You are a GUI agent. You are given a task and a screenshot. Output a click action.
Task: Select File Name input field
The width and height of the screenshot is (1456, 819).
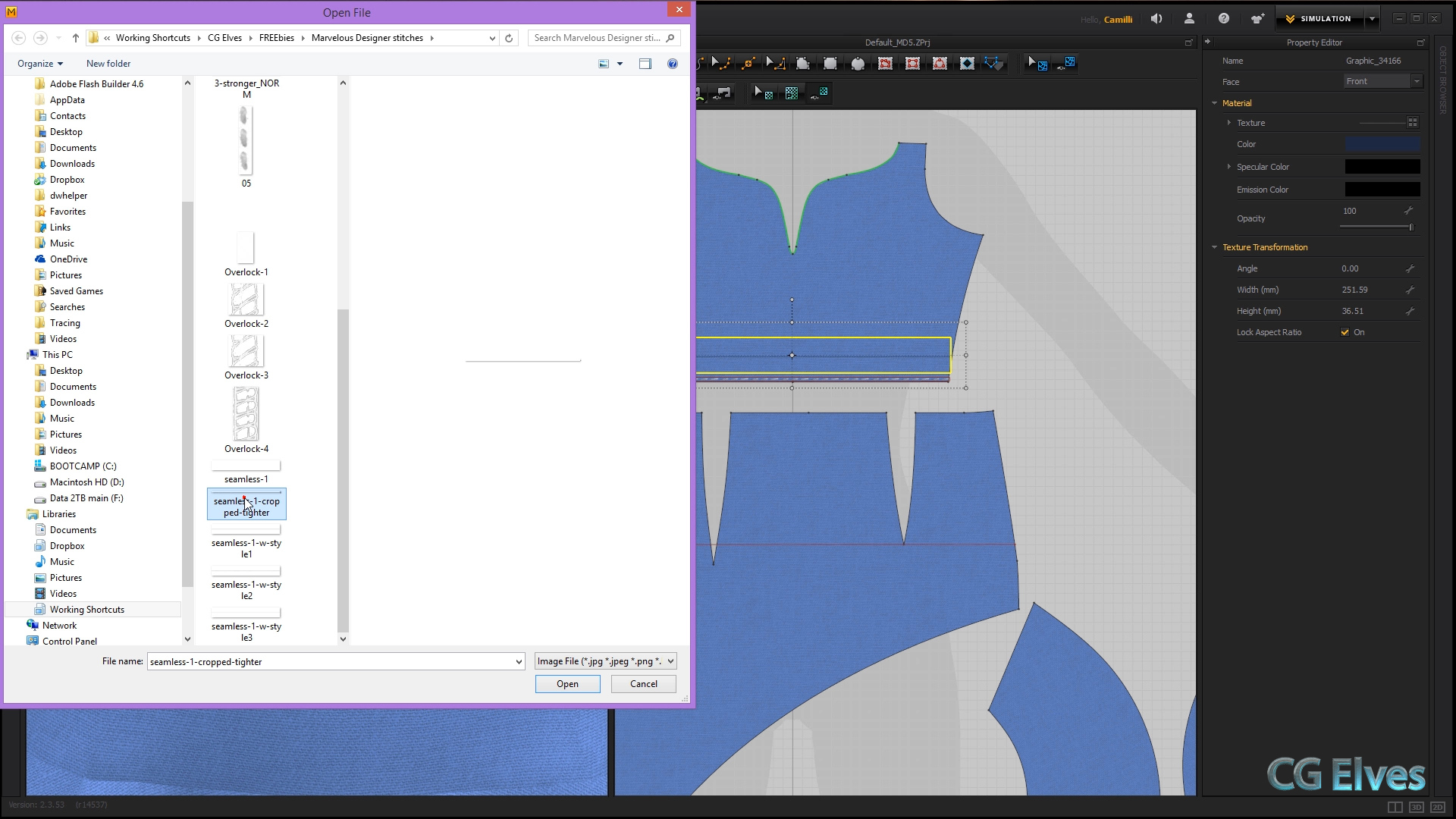335,661
